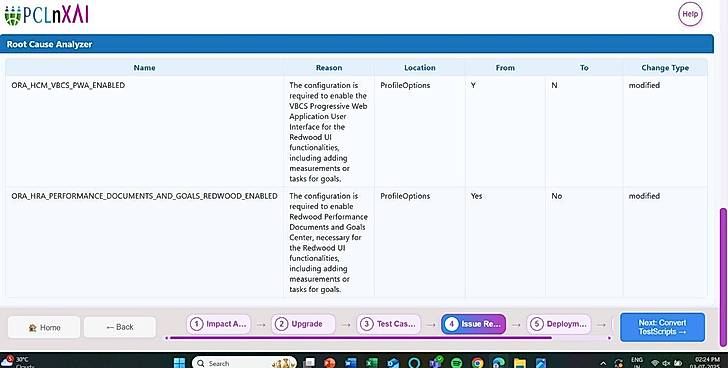This screenshot has height=368, width=728.
Task: Click the PCLnXAI logo
Action: [x=46, y=14]
